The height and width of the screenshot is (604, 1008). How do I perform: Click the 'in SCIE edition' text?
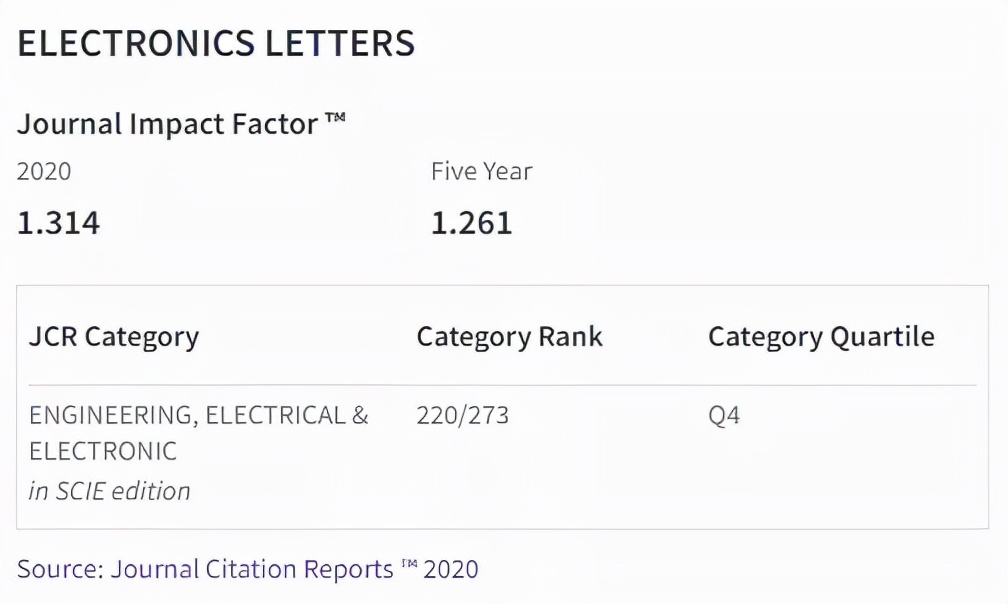click(x=110, y=491)
